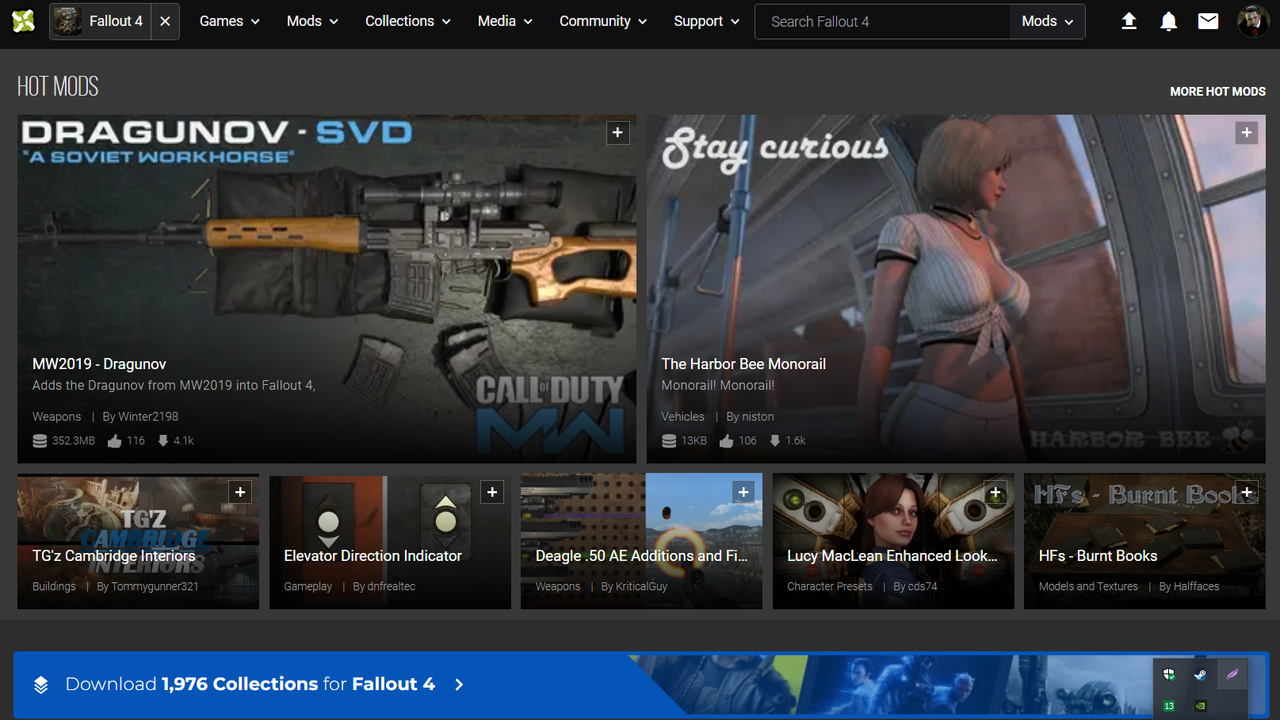Open Windows Security in the system tray
Screen dimensions: 1280x720
[1169, 675]
